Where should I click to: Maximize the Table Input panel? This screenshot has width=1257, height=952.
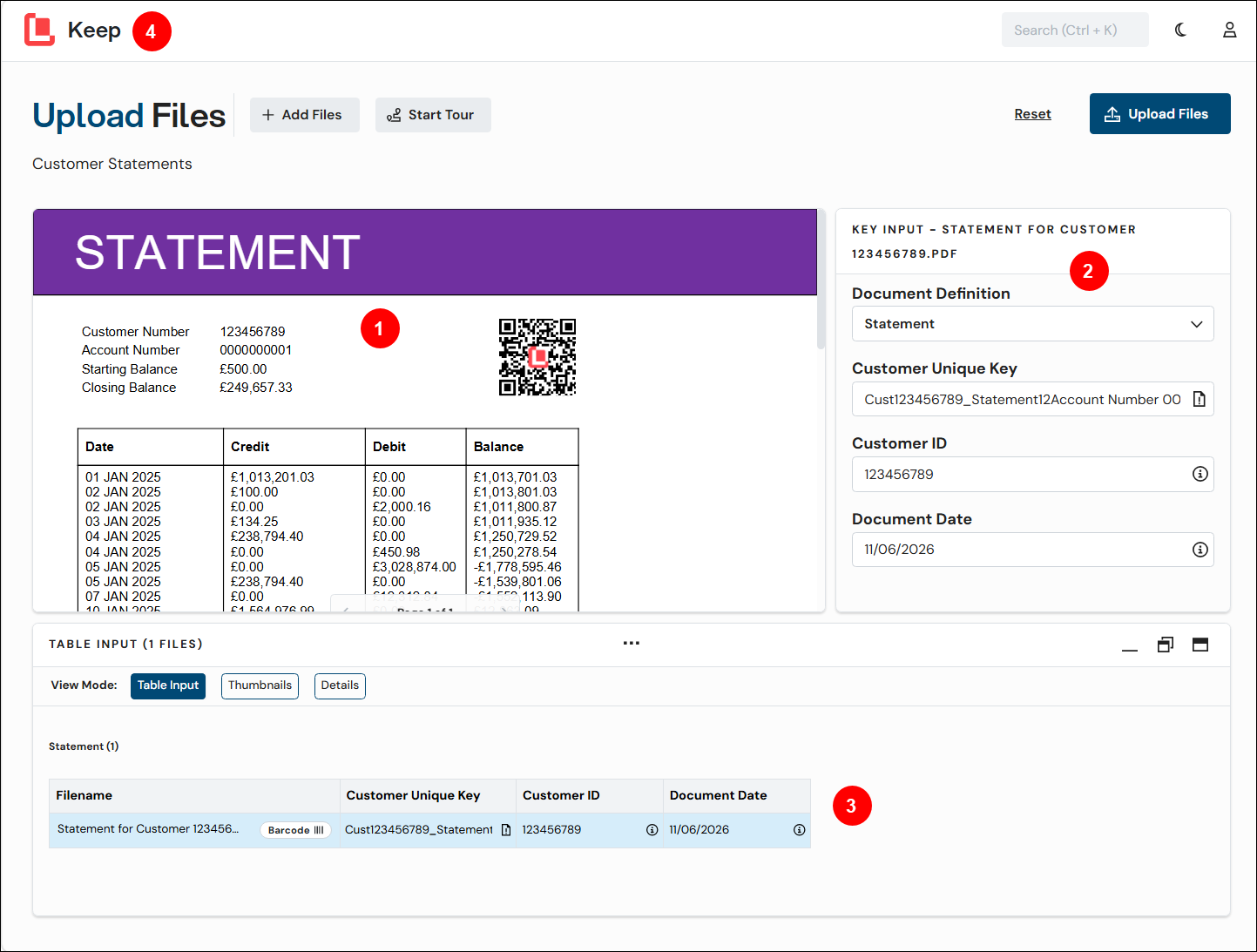1200,645
